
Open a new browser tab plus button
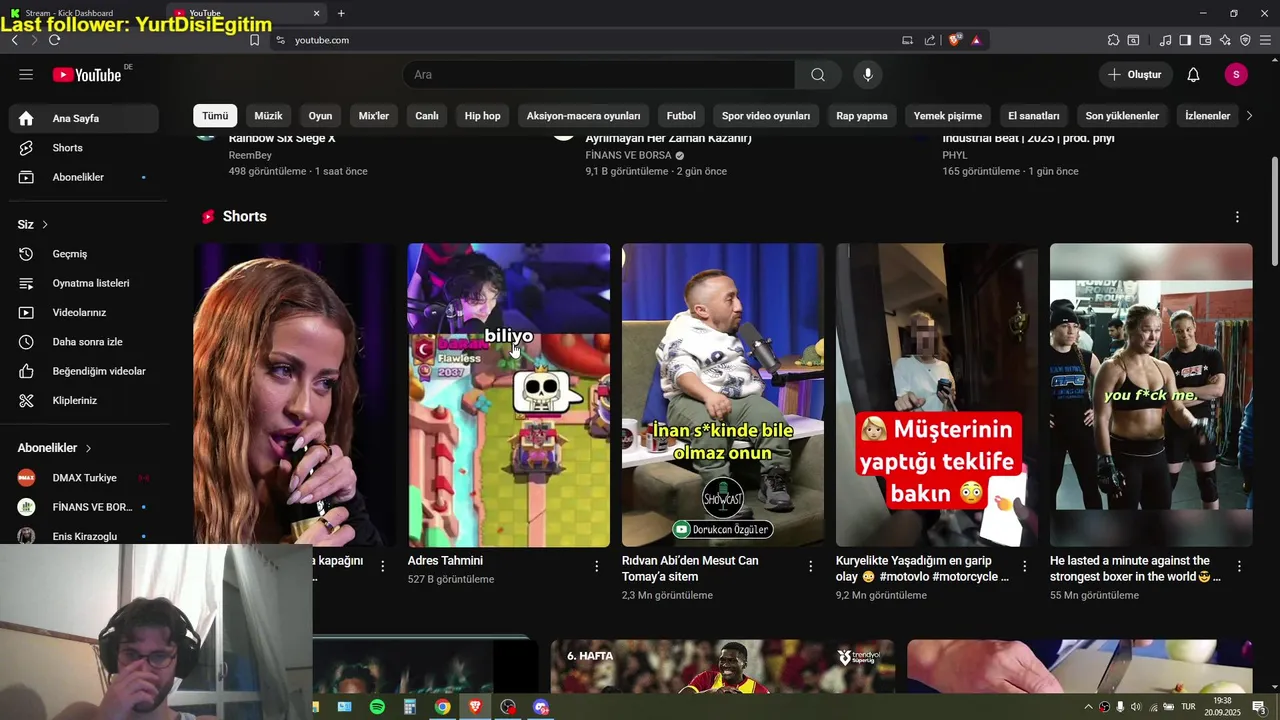pyautogui.click(x=341, y=13)
